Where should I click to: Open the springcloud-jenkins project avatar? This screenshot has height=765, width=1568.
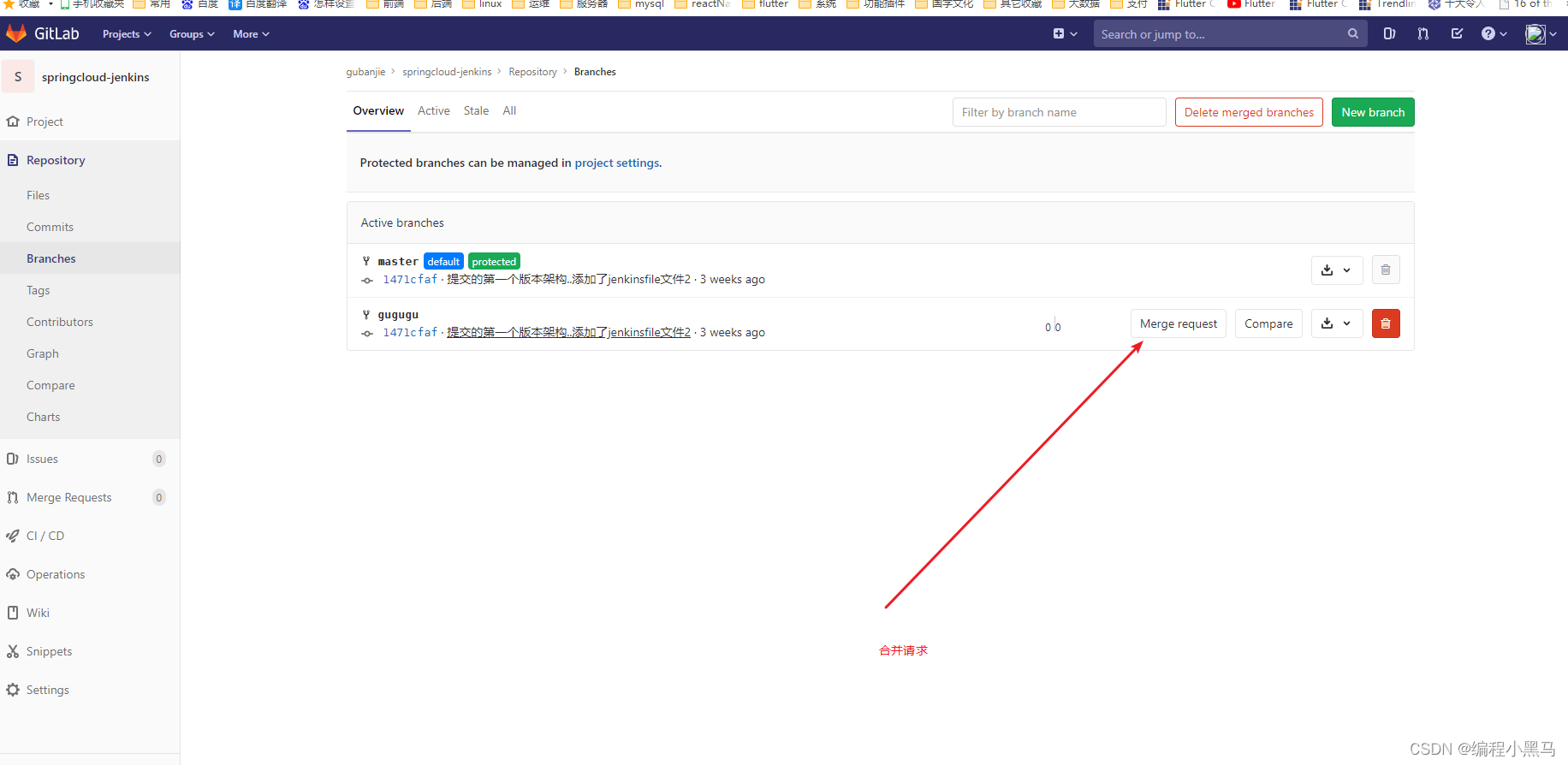[x=18, y=77]
